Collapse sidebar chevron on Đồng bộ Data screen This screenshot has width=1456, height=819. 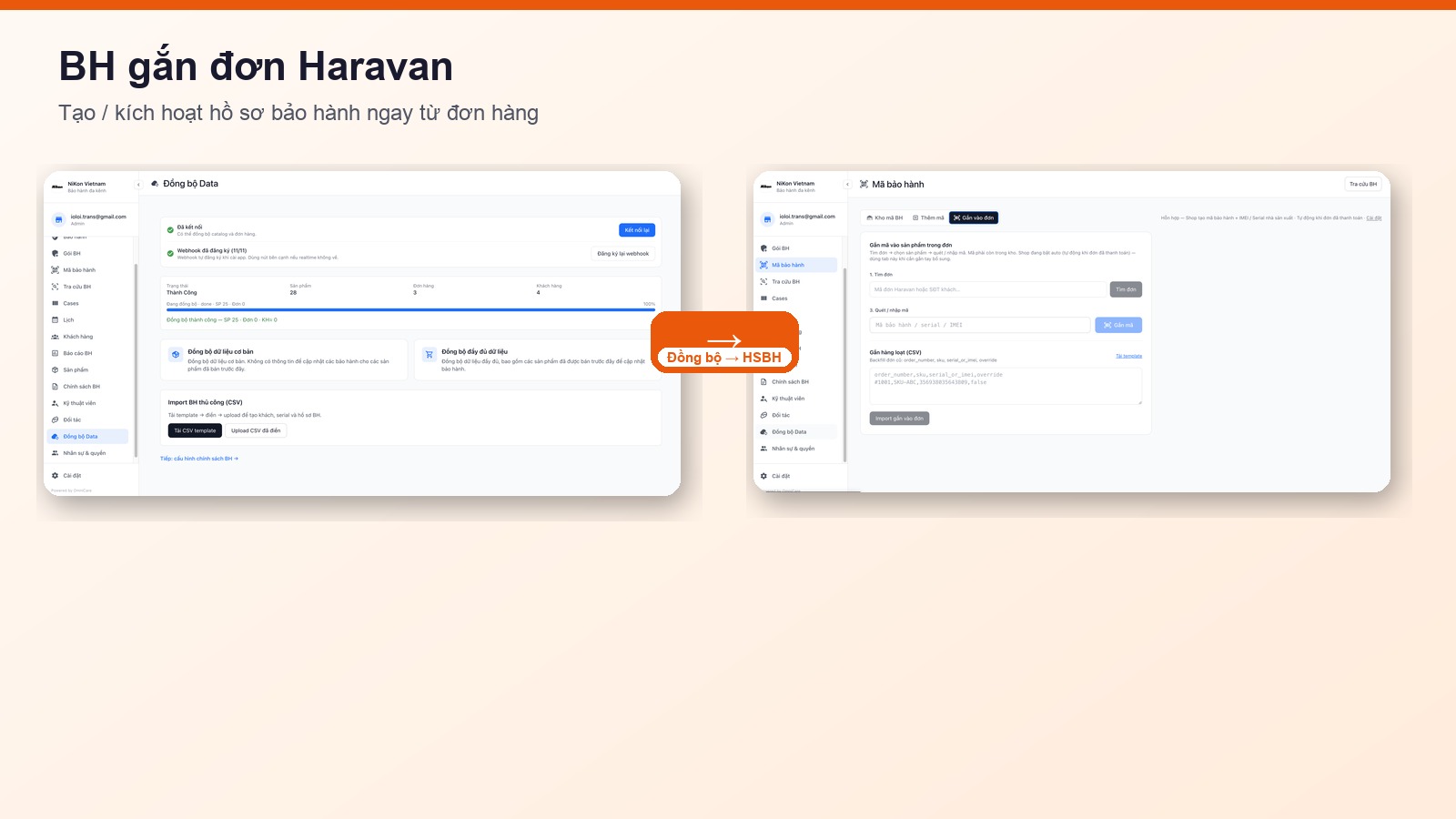(138, 185)
